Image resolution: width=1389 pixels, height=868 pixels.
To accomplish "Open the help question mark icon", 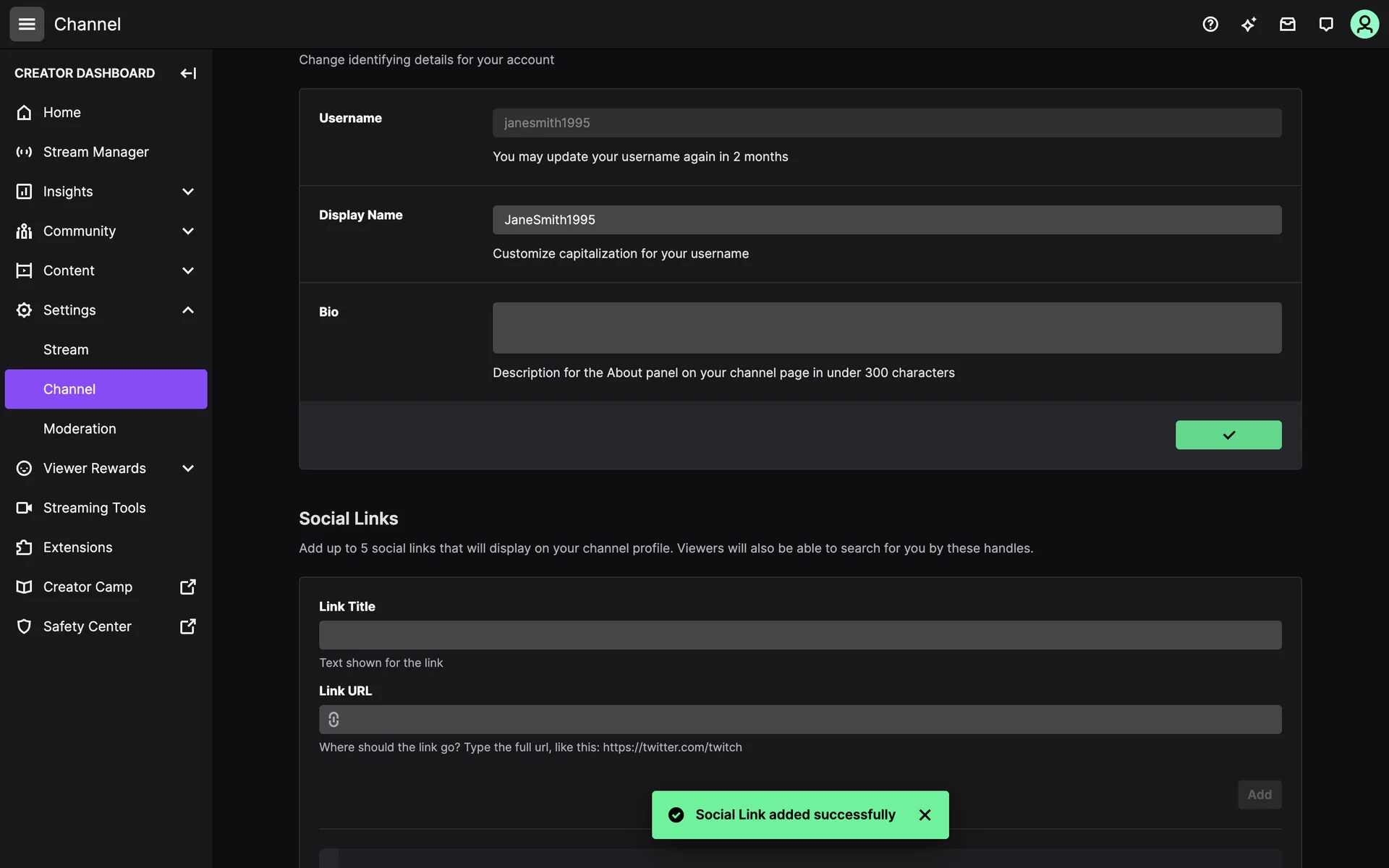I will click(x=1210, y=25).
